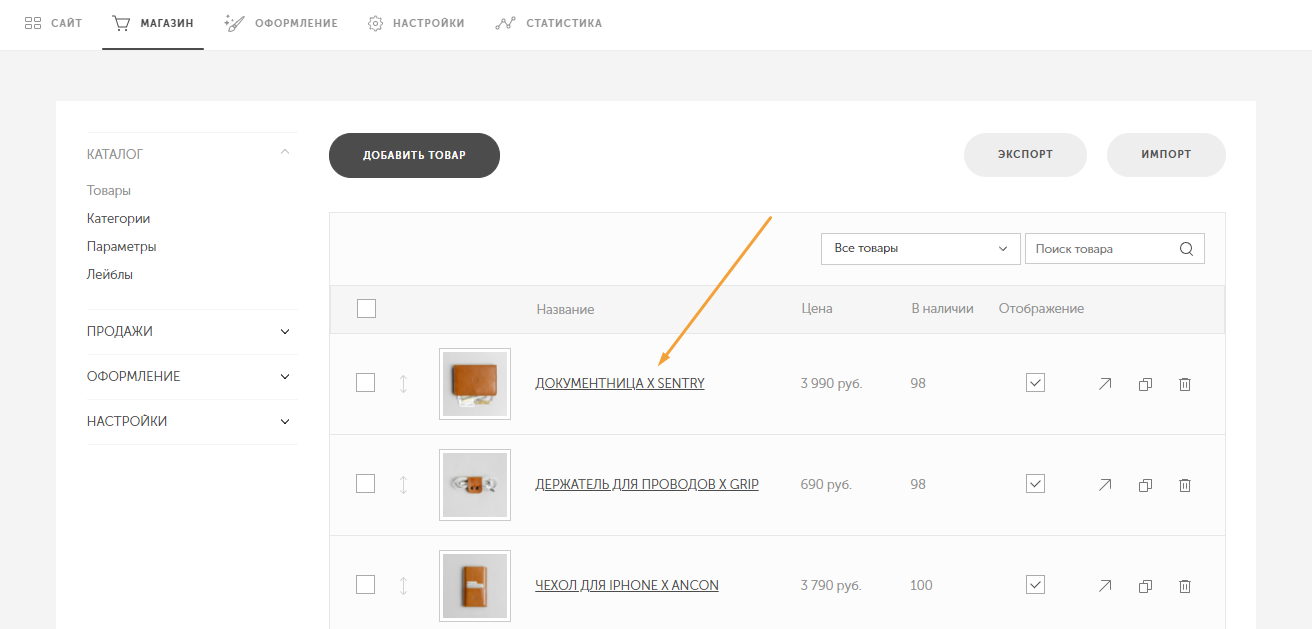Click the reorder handle for Чехол для iPhone
Viewport: 1312px width, 629px height.
(403, 585)
